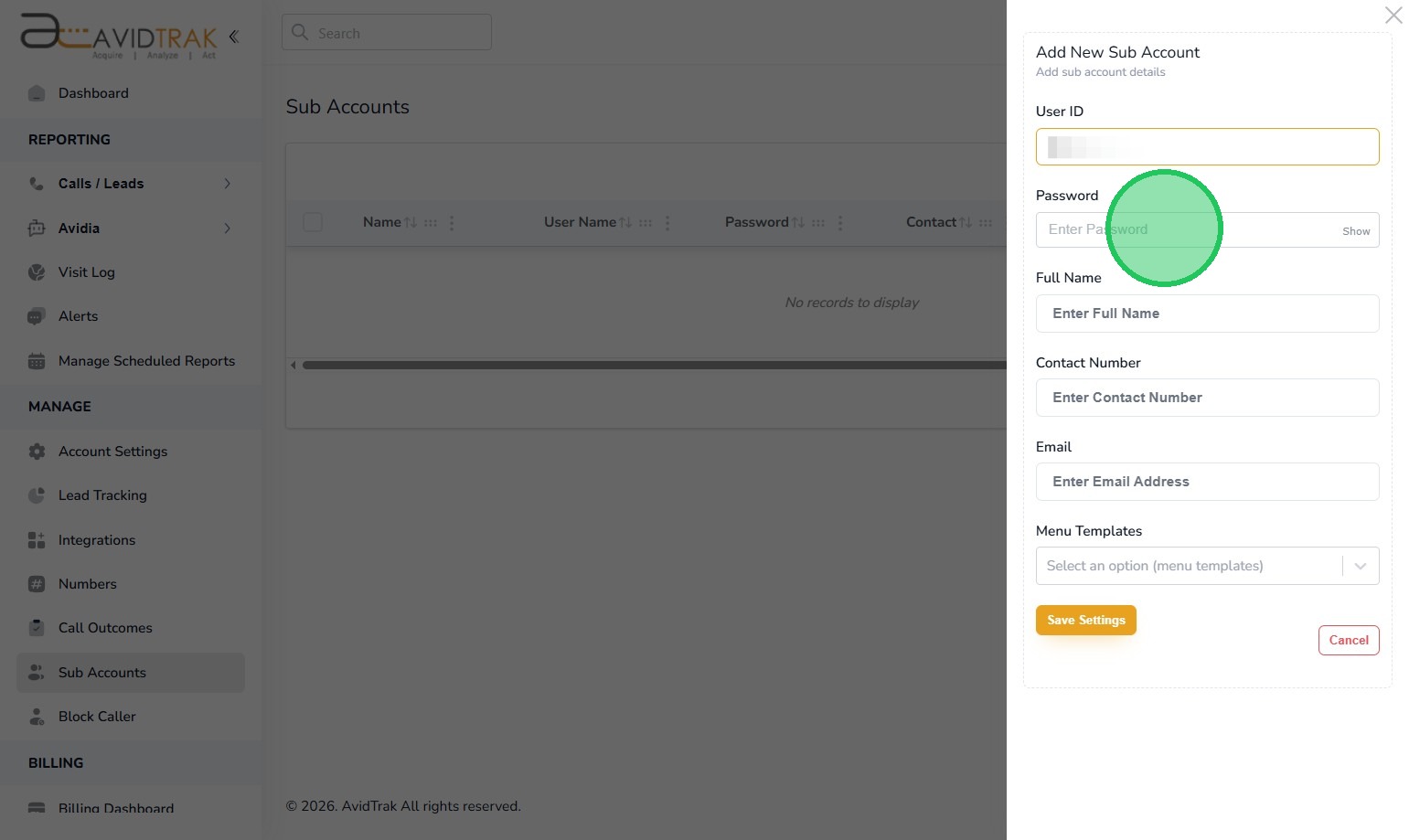Click the Enter Email Address field
1409x840 pixels.
pos(1207,482)
